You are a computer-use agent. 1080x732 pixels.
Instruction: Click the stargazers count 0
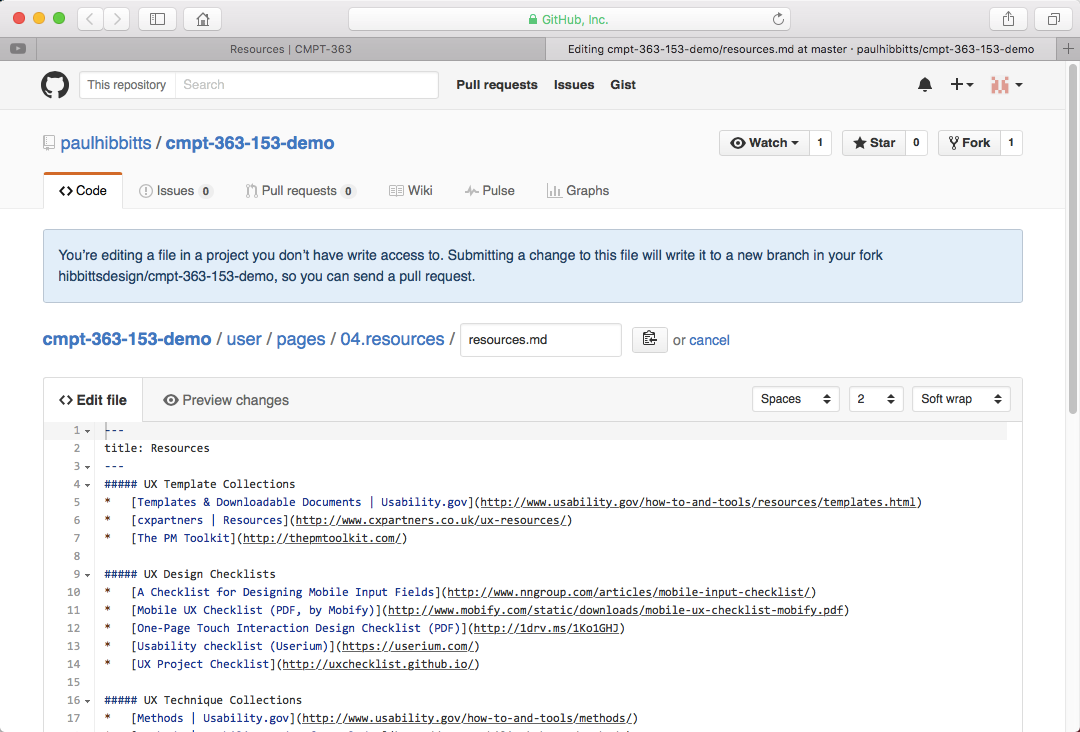coord(916,143)
